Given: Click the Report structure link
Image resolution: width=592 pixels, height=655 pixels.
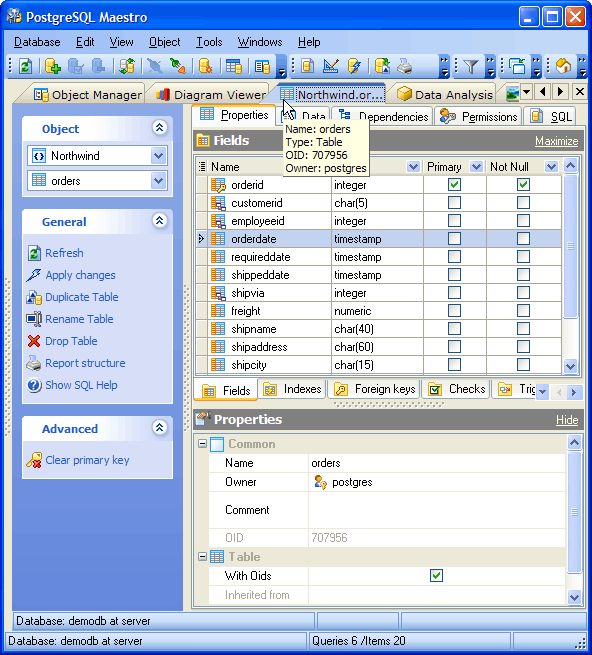Looking at the screenshot, I should point(85,363).
